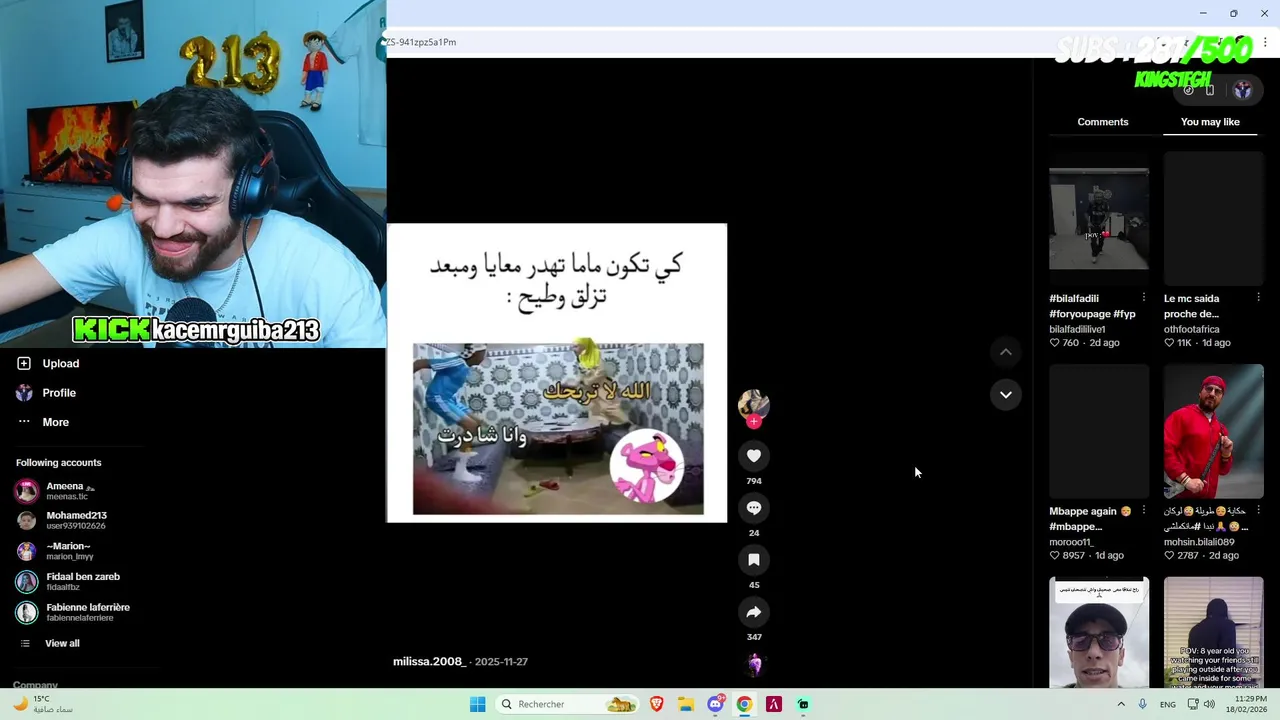
Task: Open options for the #bilalfadili video
Action: [1144, 298]
